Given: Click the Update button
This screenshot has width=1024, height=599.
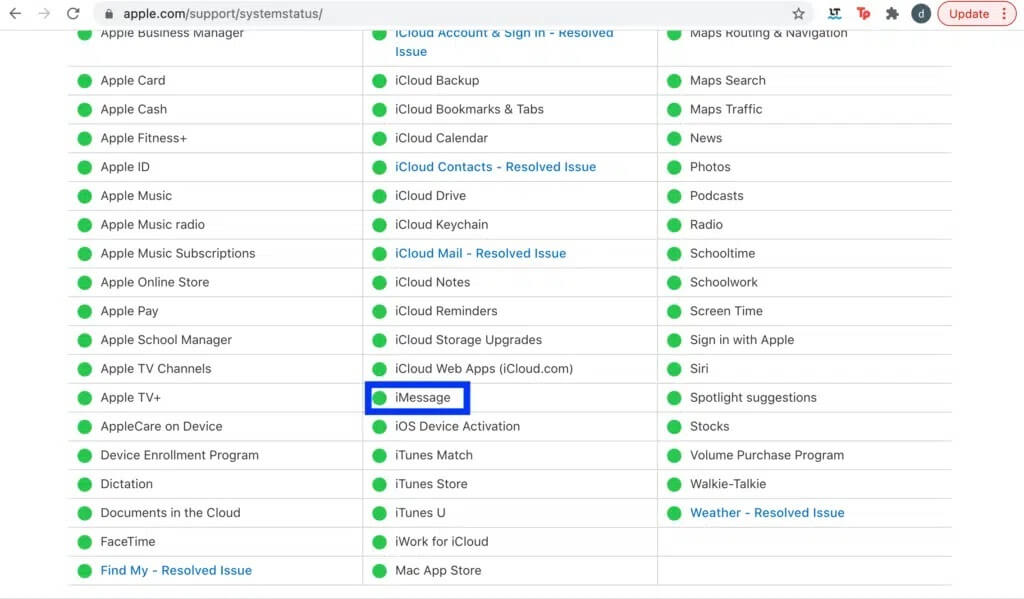Looking at the screenshot, I should (976, 14).
